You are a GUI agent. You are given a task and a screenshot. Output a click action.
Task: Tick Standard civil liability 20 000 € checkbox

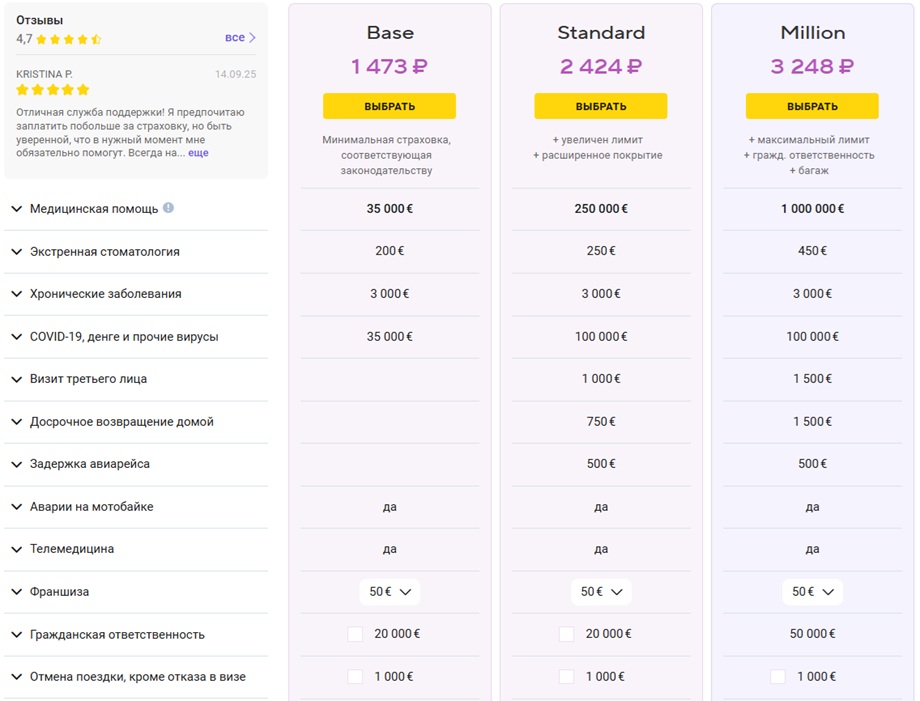(x=566, y=634)
